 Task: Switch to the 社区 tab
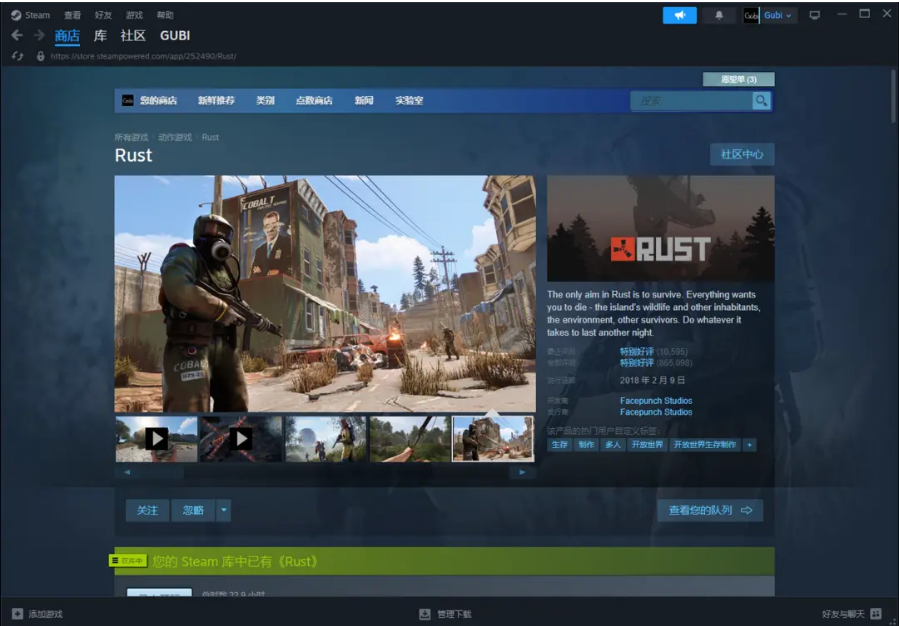133,36
